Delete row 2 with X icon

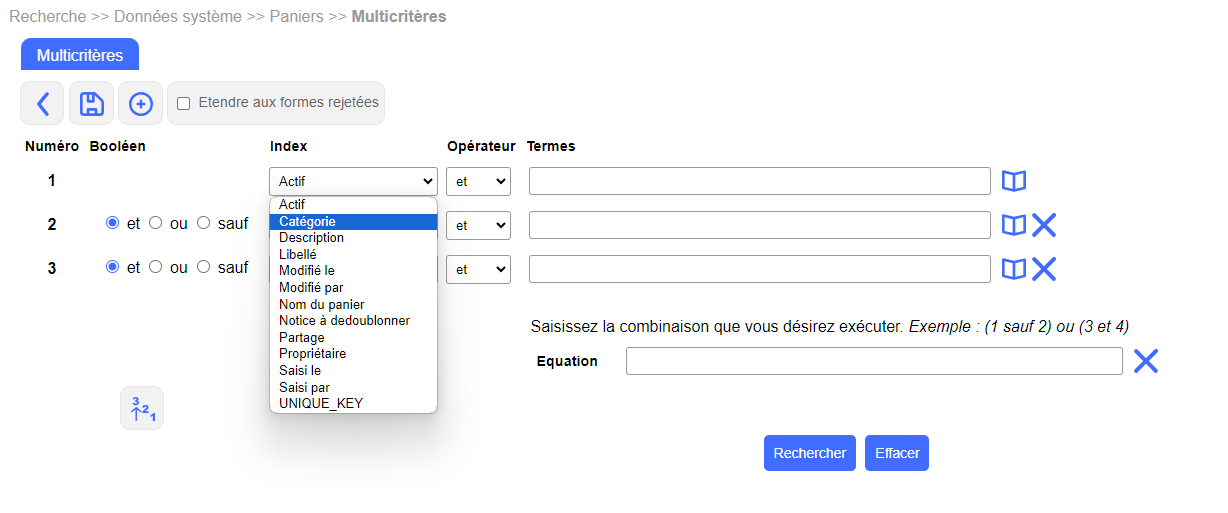click(1044, 225)
